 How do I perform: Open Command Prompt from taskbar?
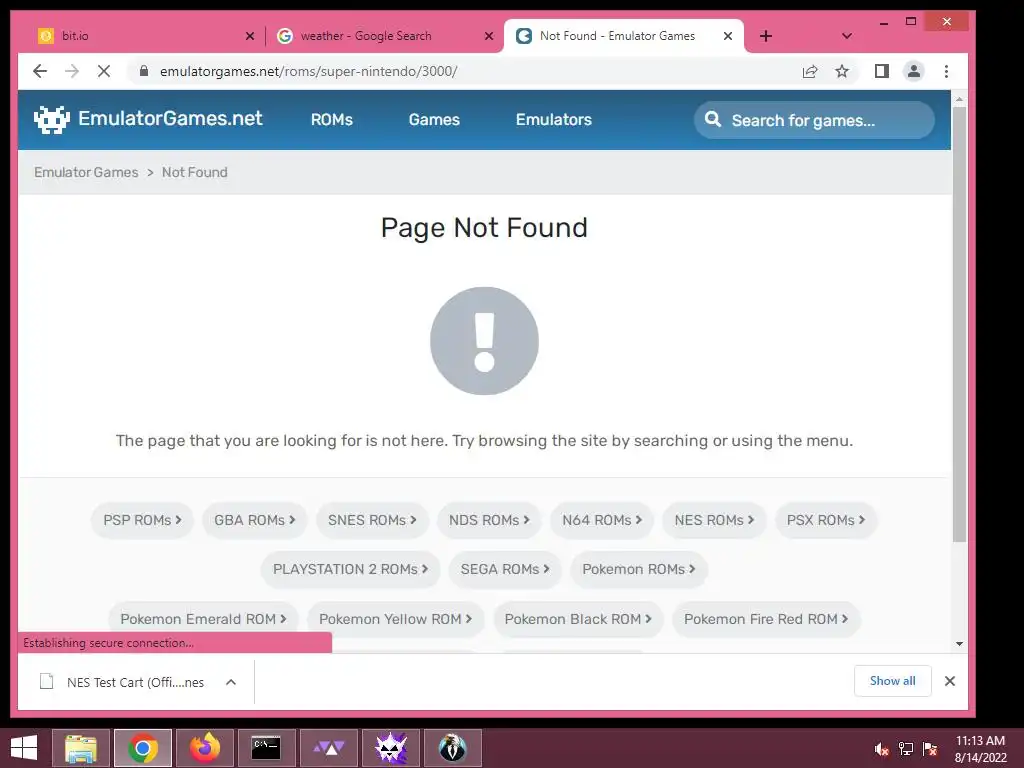coord(266,748)
